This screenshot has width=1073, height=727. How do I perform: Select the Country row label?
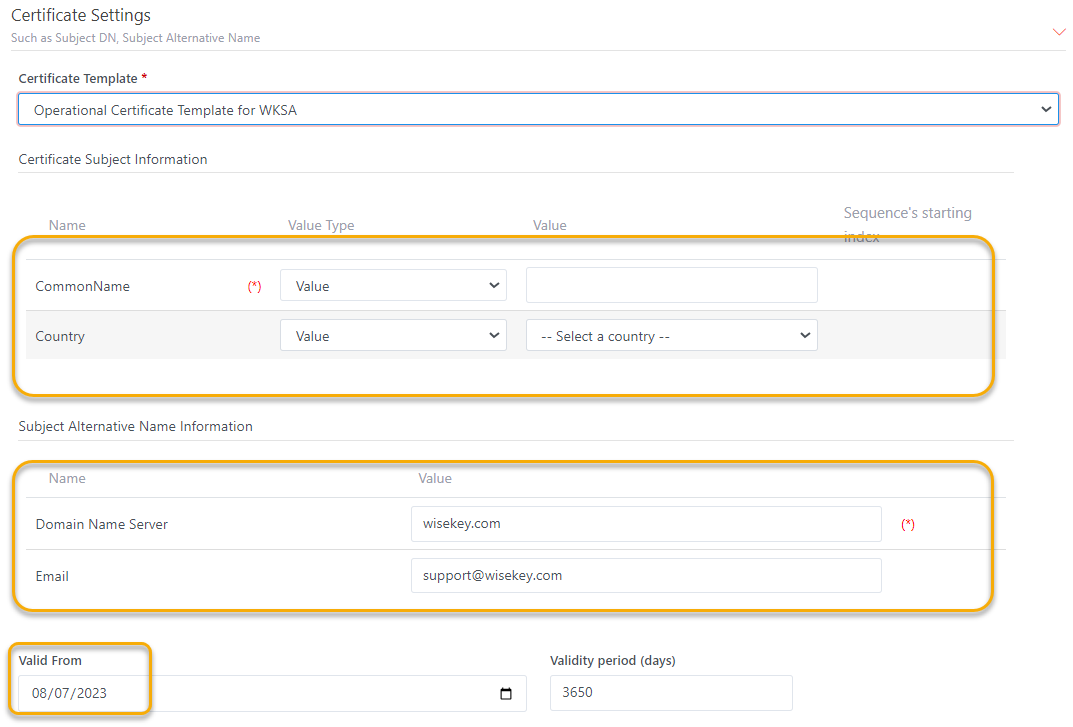tap(60, 336)
